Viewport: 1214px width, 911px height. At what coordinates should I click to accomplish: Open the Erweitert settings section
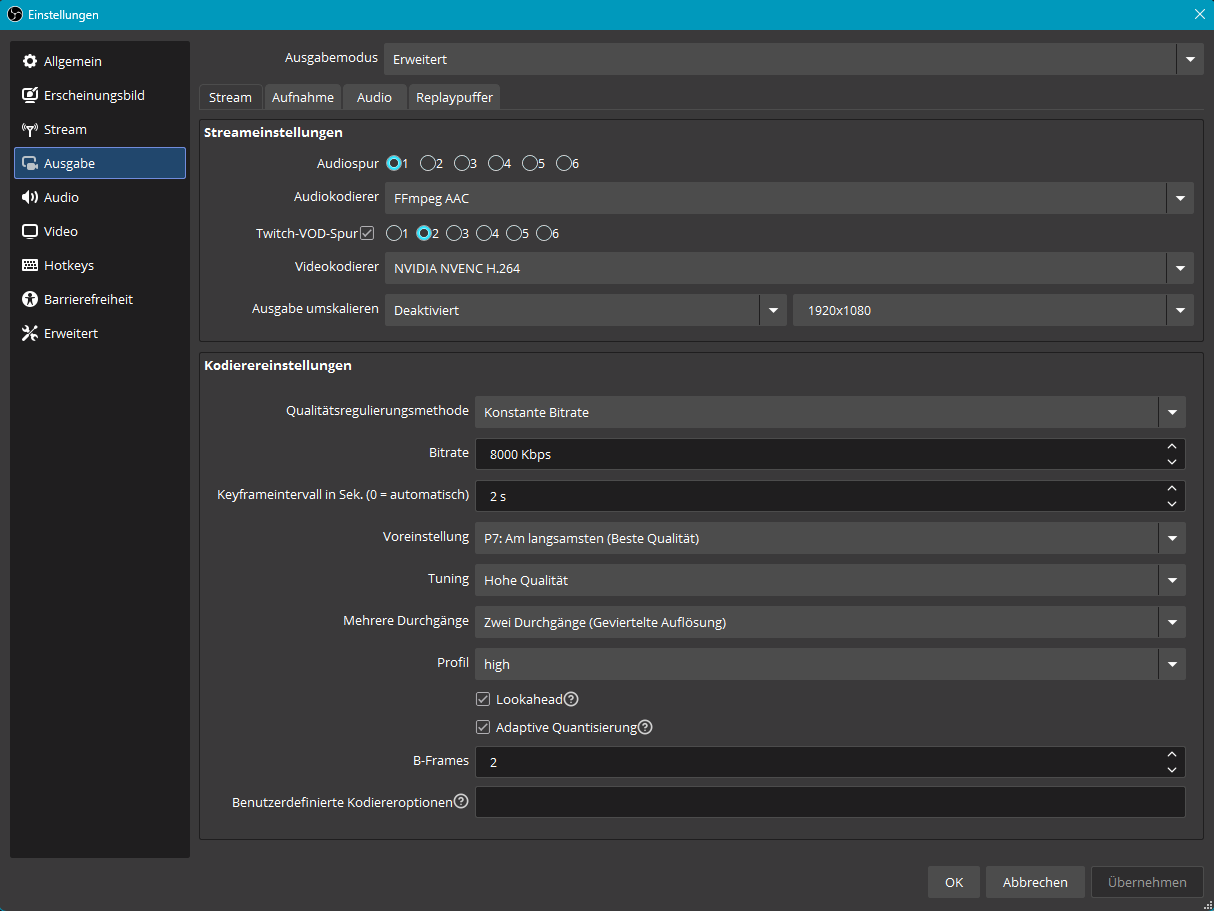67,333
